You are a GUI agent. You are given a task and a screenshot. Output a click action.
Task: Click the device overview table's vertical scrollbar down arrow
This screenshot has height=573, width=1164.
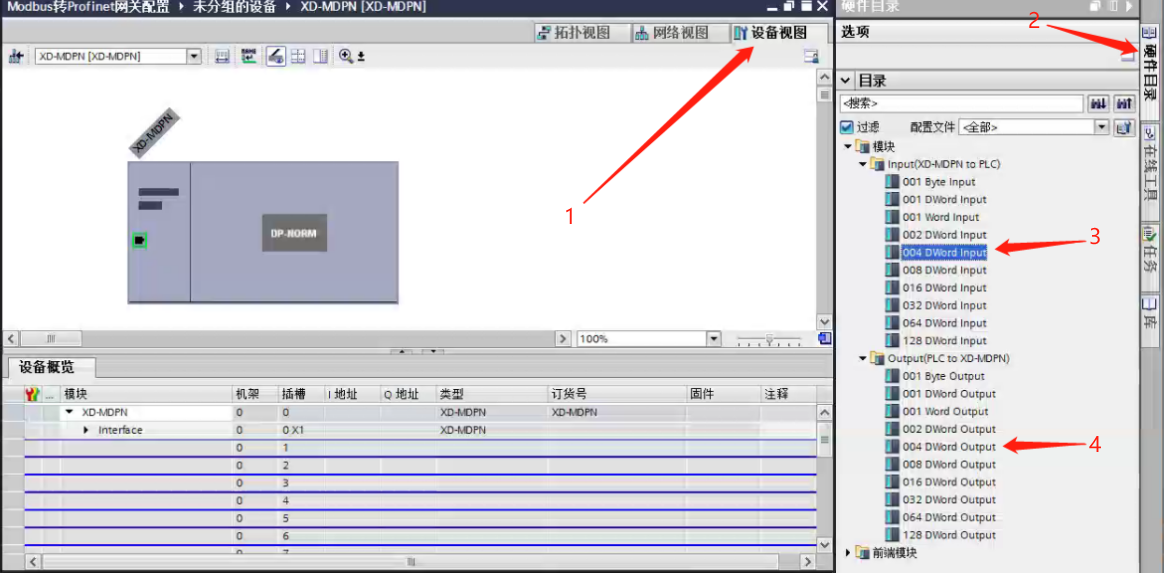(824, 544)
